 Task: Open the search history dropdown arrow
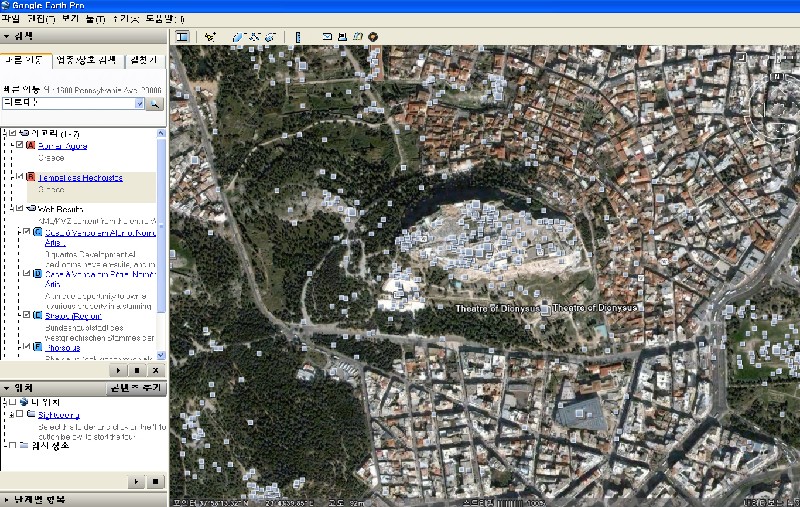[x=139, y=103]
